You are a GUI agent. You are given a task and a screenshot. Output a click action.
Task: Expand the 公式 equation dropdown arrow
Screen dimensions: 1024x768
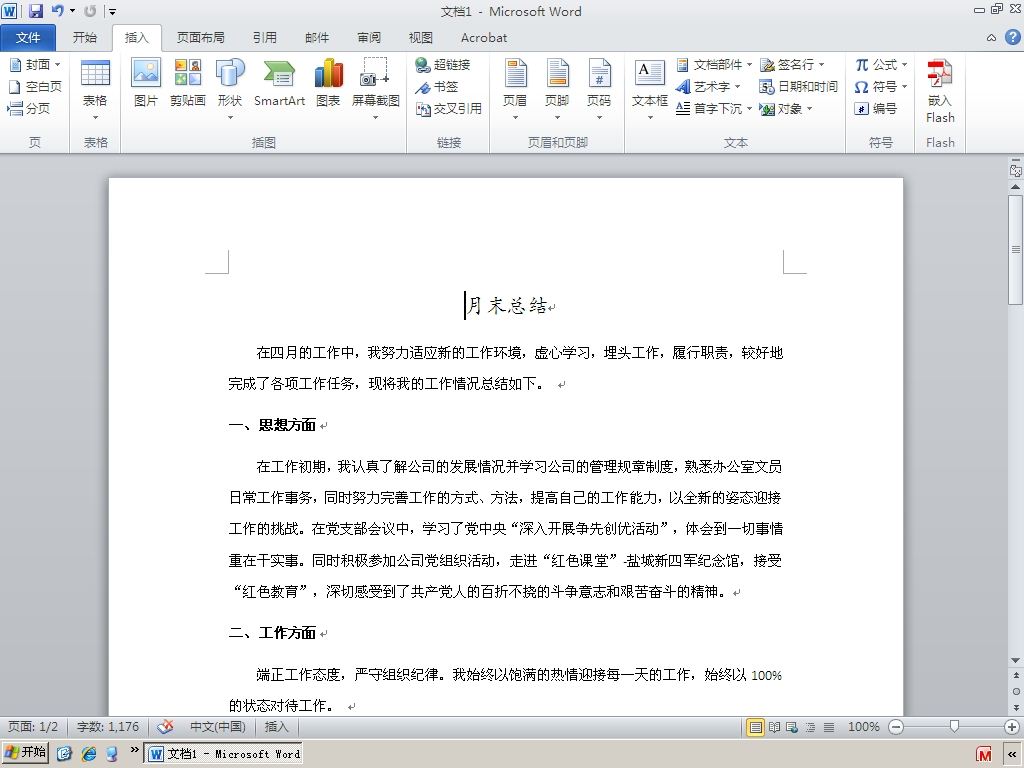(x=904, y=65)
